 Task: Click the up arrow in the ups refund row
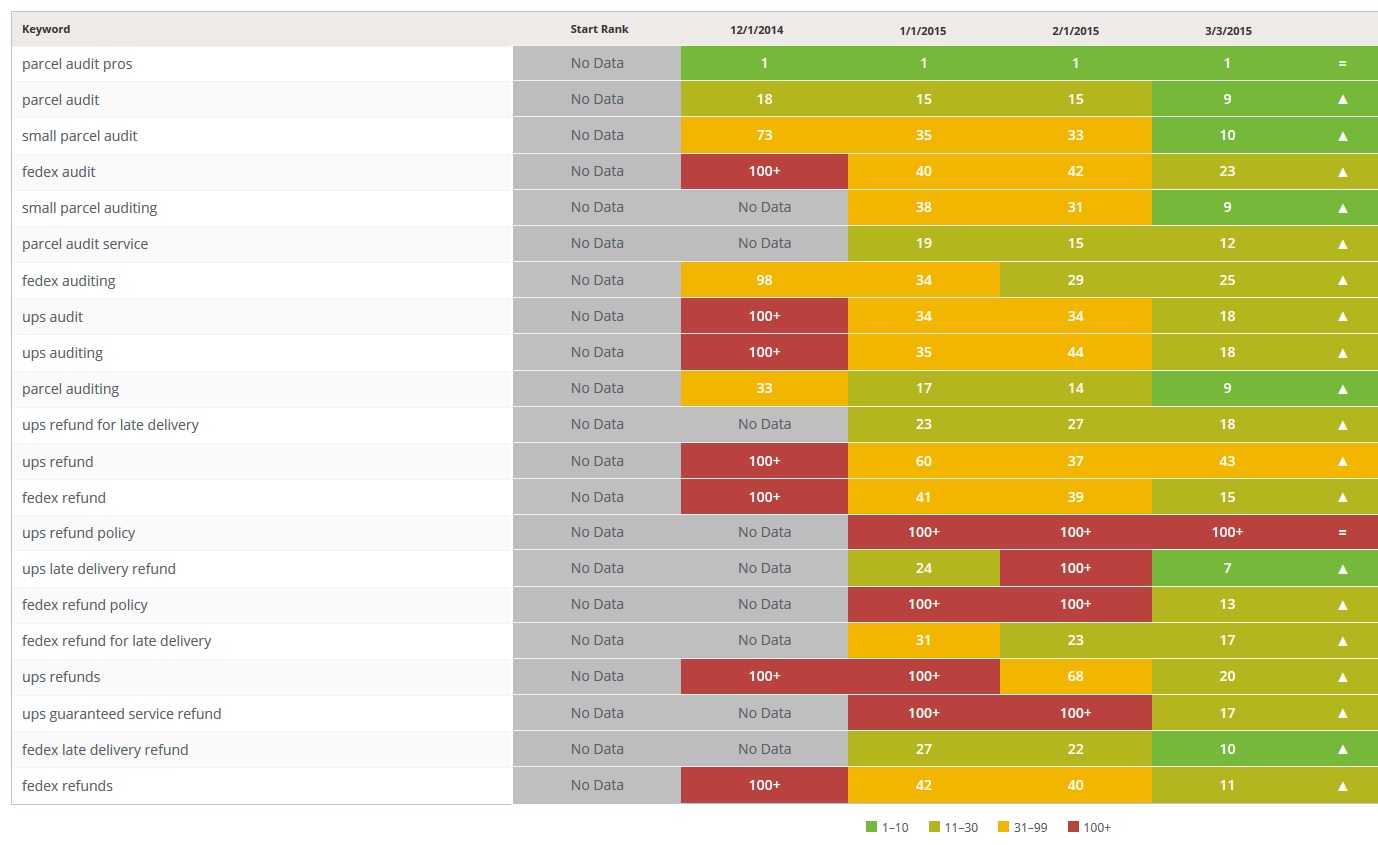coord(1342,461)
